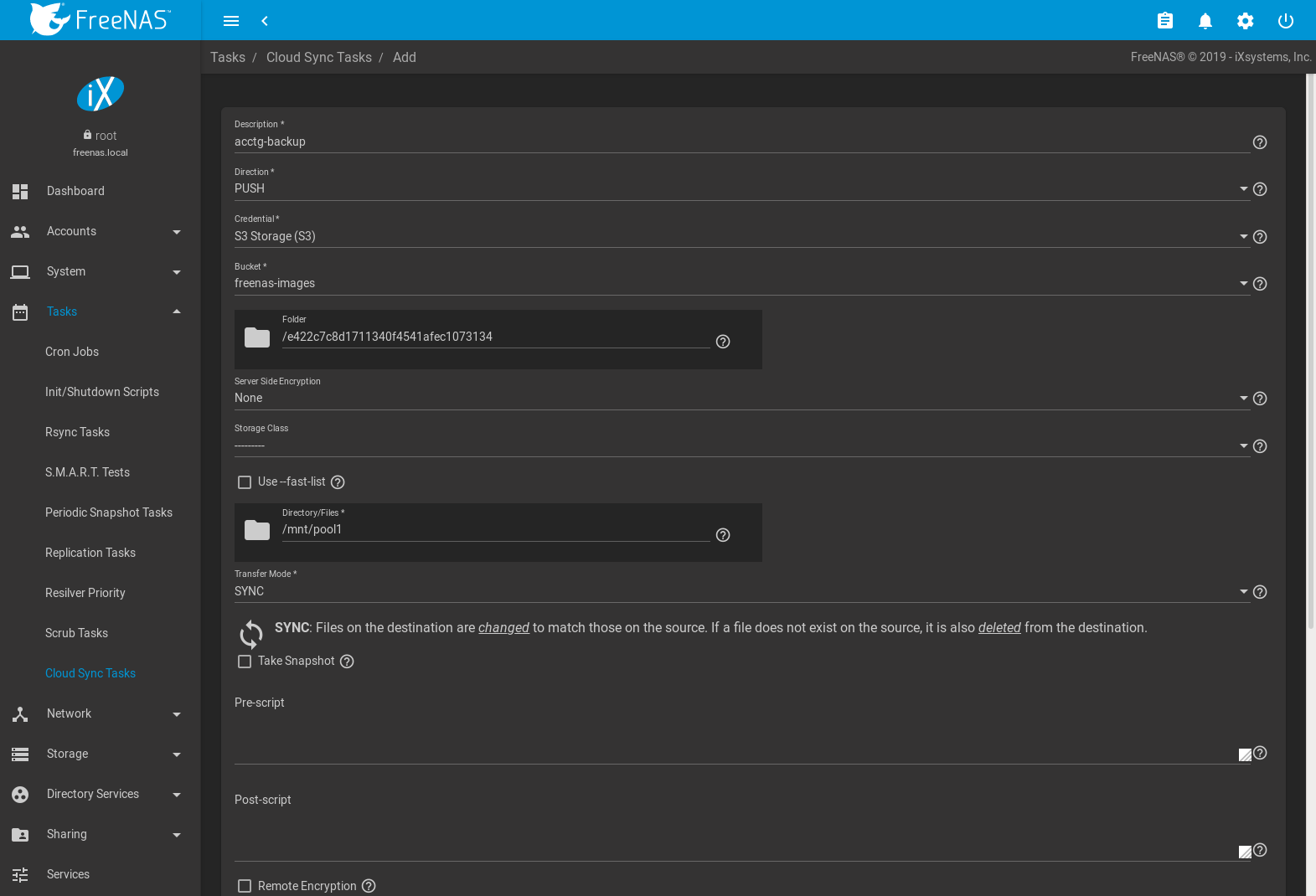The width and height of the screenshot is (1316, 896).
Task: Open Periodic Snapshot Tasks
Action: pos(101,512)
